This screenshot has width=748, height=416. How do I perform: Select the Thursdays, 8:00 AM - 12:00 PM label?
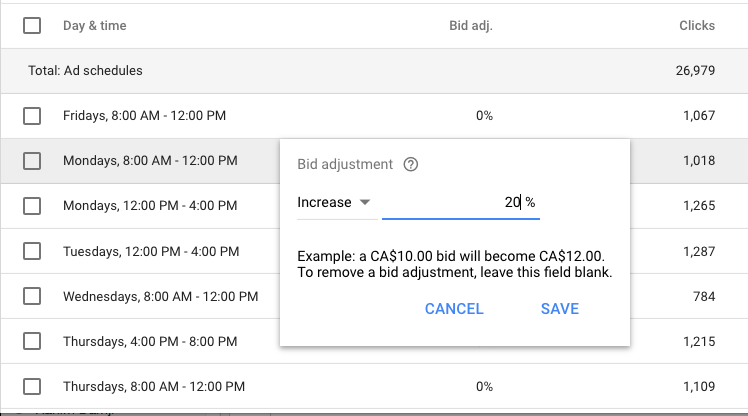(154, 386)
